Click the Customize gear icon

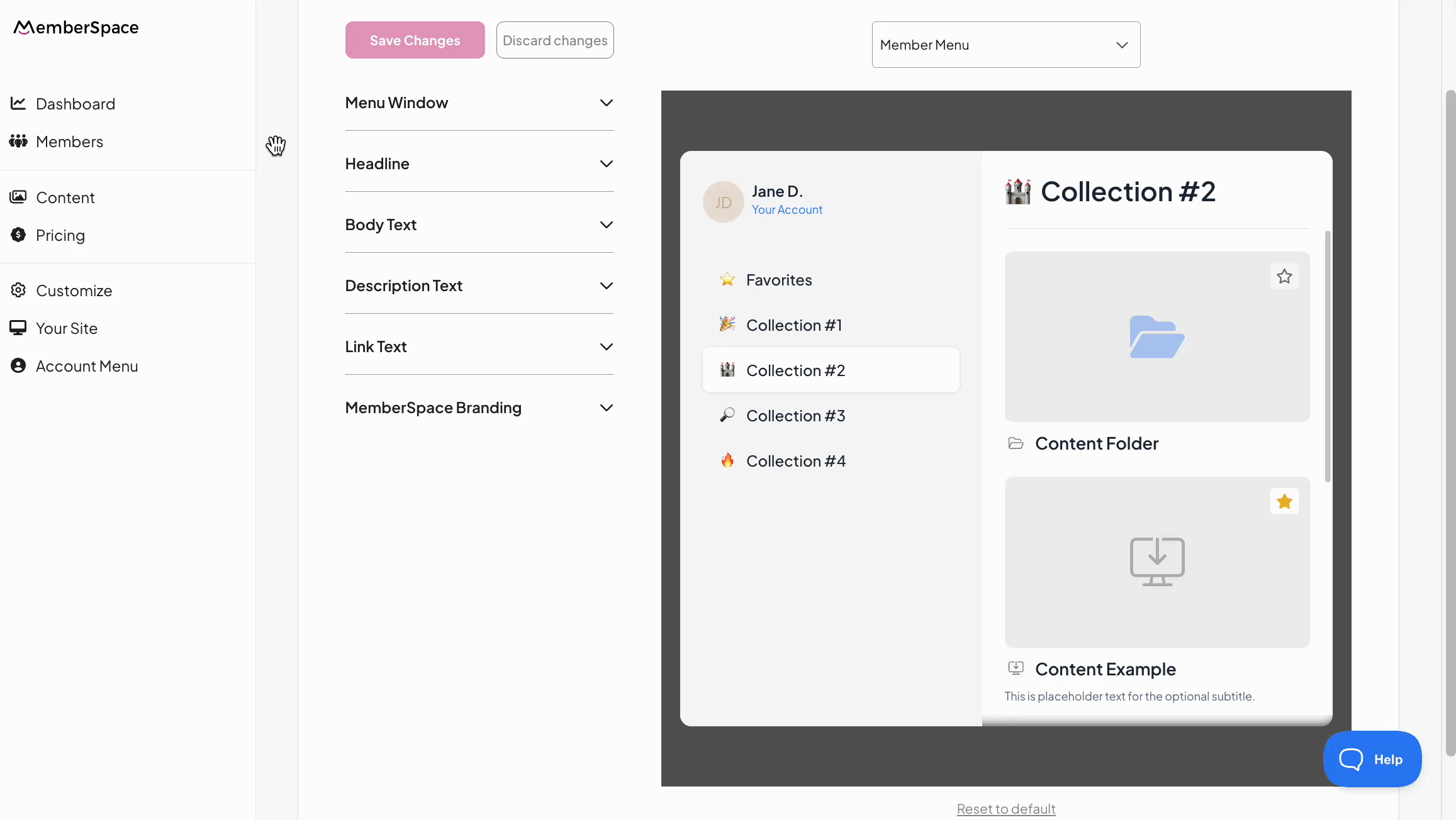click(x=18, y=290)
